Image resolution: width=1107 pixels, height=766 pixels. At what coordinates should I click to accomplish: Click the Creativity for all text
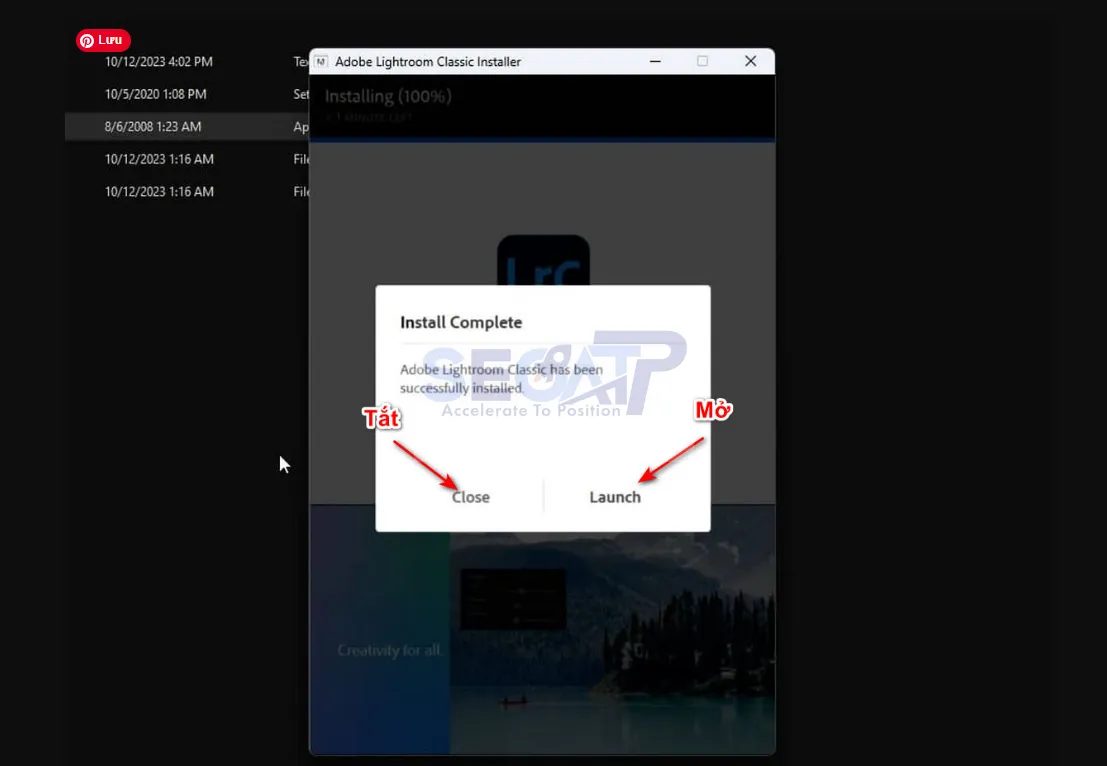pyautogui.click(x=389, y=651)
